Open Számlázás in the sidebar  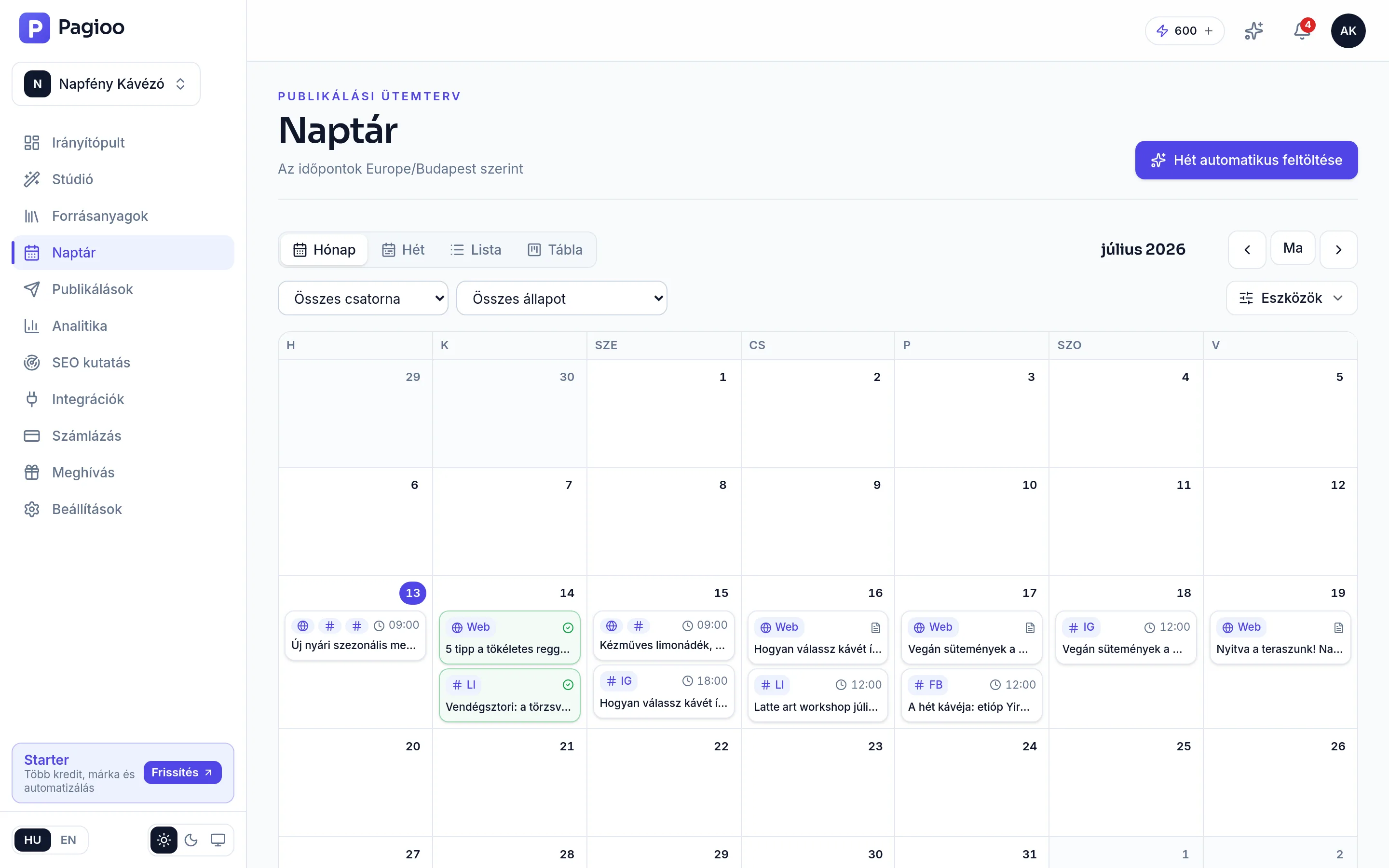(x=123, y=436)
